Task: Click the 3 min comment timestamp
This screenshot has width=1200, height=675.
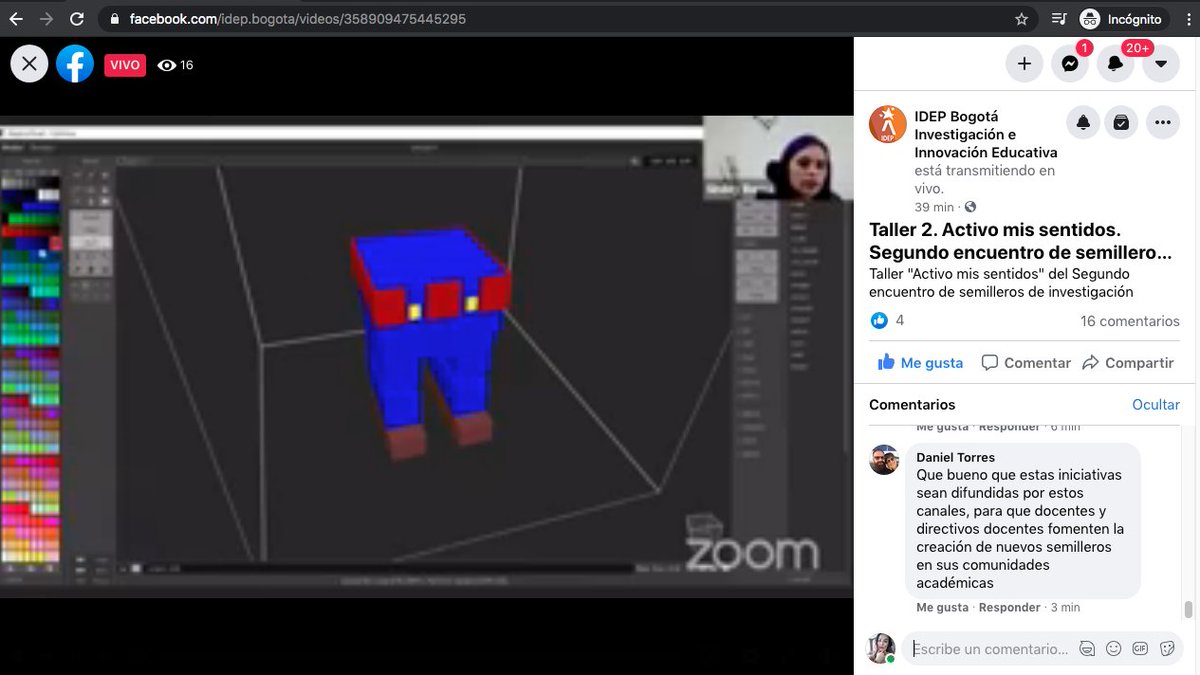Action: [x=1065, y=607]
